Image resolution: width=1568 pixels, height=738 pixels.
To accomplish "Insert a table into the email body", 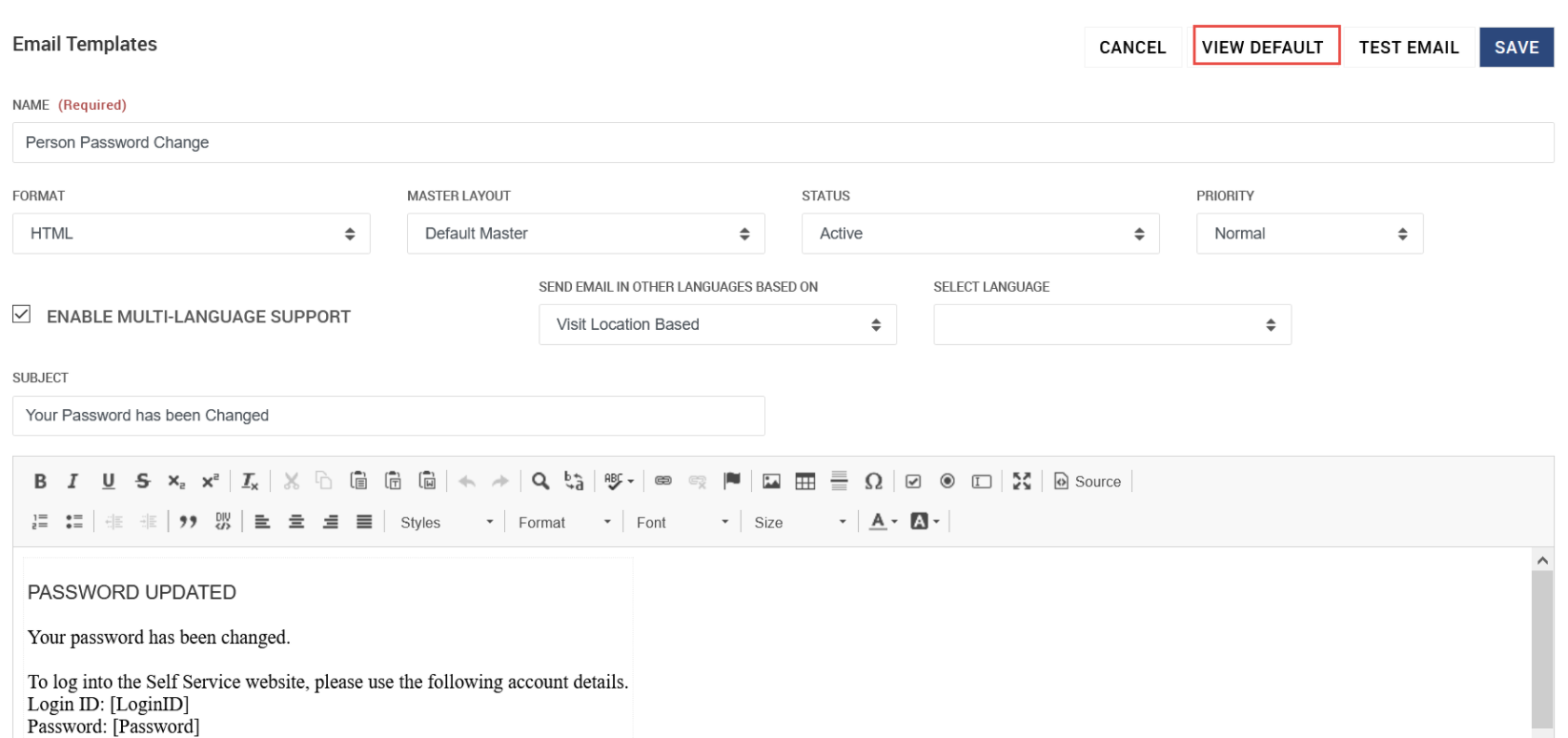I will 805,482.
